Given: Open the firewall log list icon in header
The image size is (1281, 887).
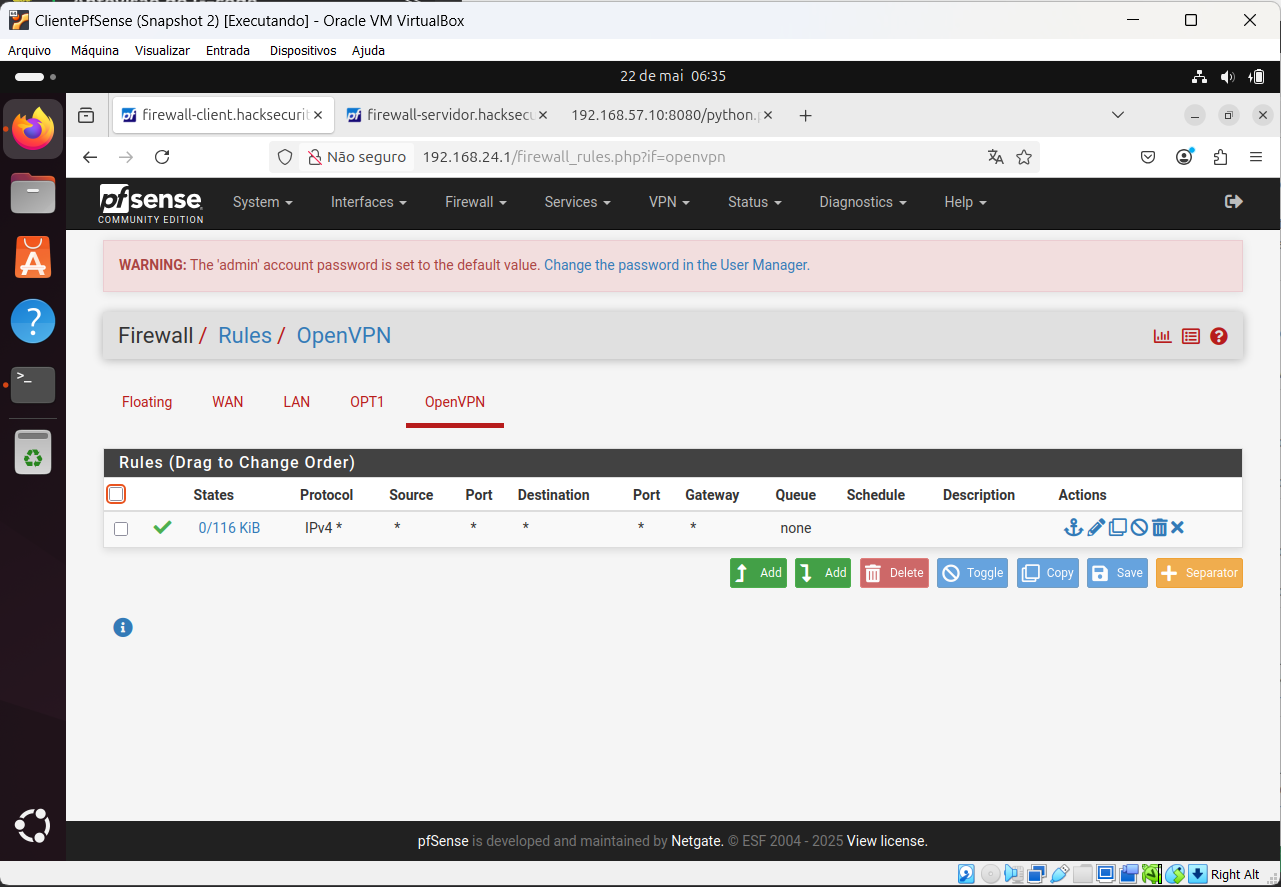Looking at the screenshot, I should pos(1190,336).
